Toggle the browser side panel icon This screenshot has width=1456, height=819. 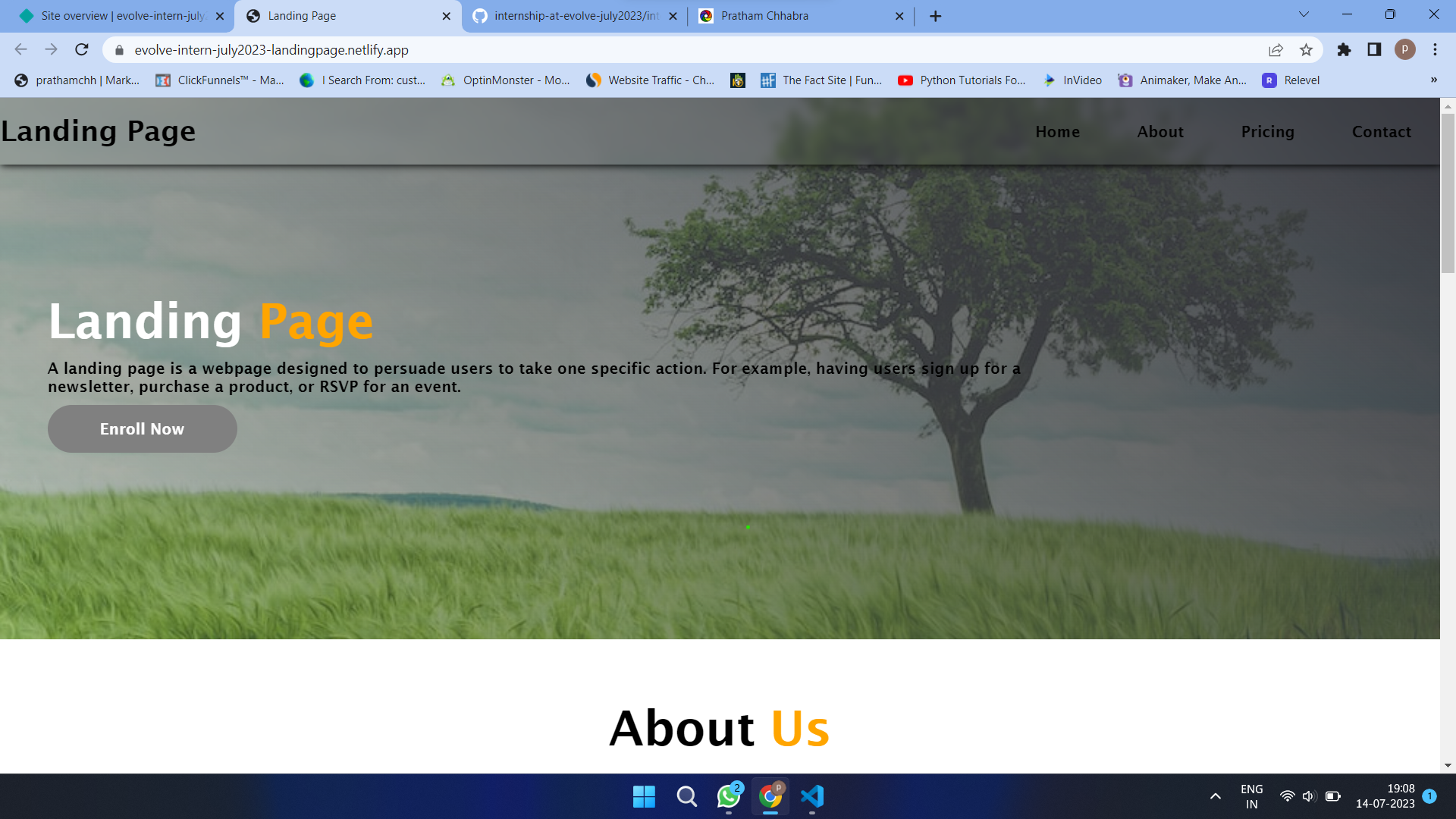(1374, 50)
